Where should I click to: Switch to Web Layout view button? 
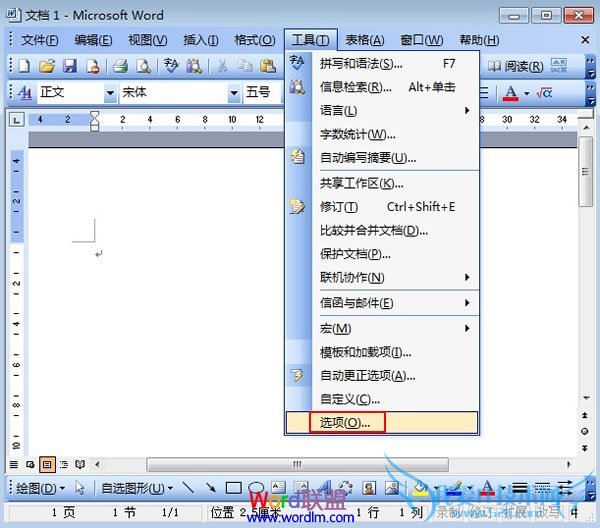click(30, 464)
